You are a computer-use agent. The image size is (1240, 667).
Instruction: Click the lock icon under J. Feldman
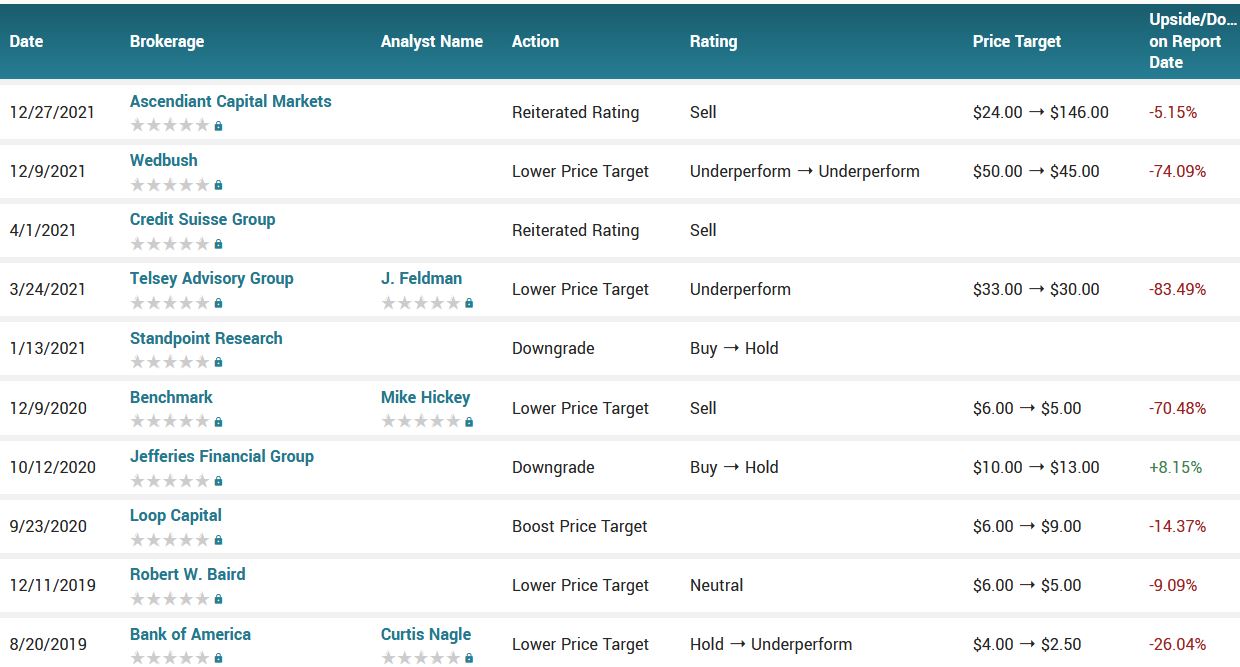click(x=469, y=303)
